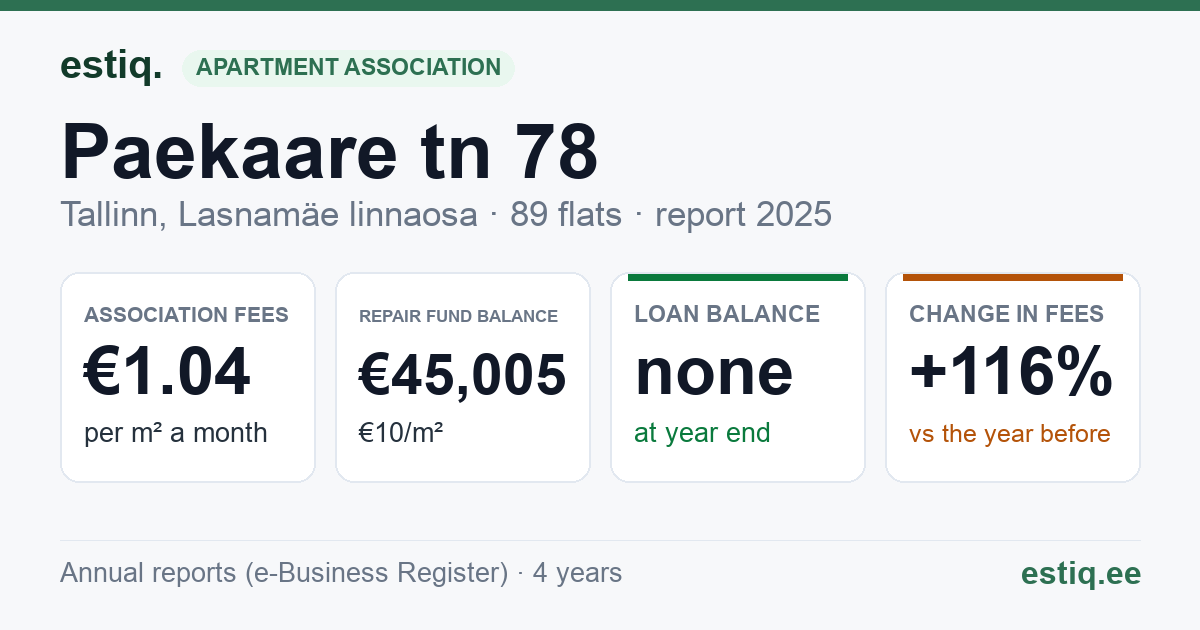Image resolution: width=1200 pixels, height=630 pixels.
Task: Click the €45,005 balance amount
Action: (463, 375)
